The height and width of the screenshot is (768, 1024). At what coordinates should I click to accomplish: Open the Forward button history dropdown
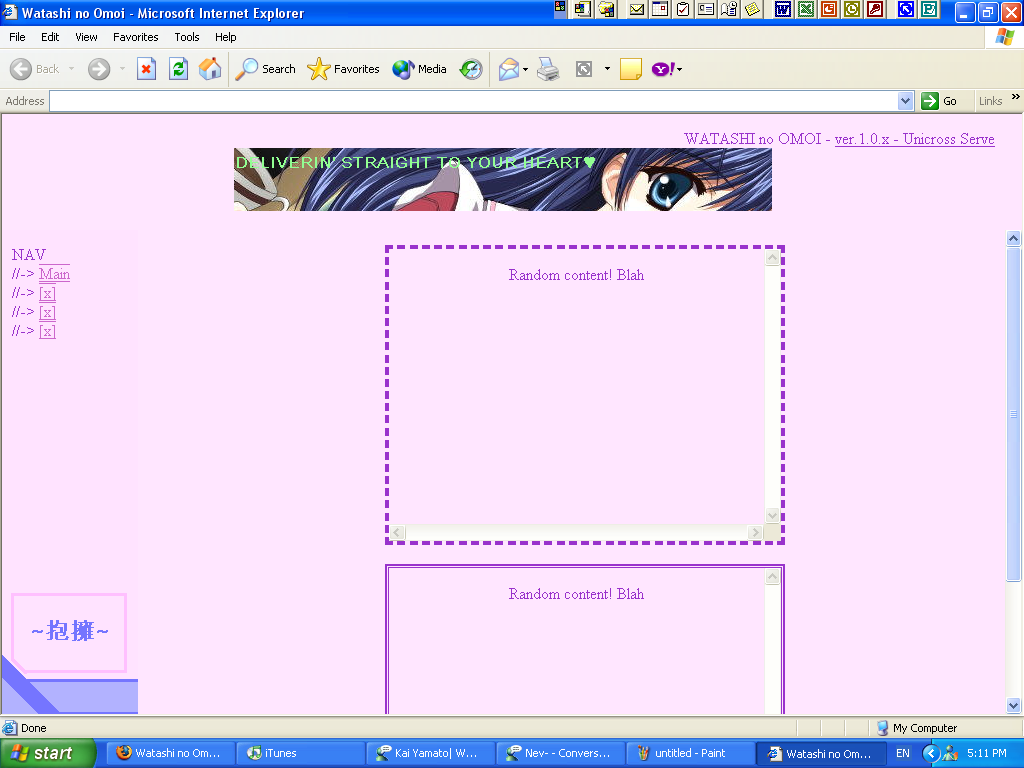point(122,69)
